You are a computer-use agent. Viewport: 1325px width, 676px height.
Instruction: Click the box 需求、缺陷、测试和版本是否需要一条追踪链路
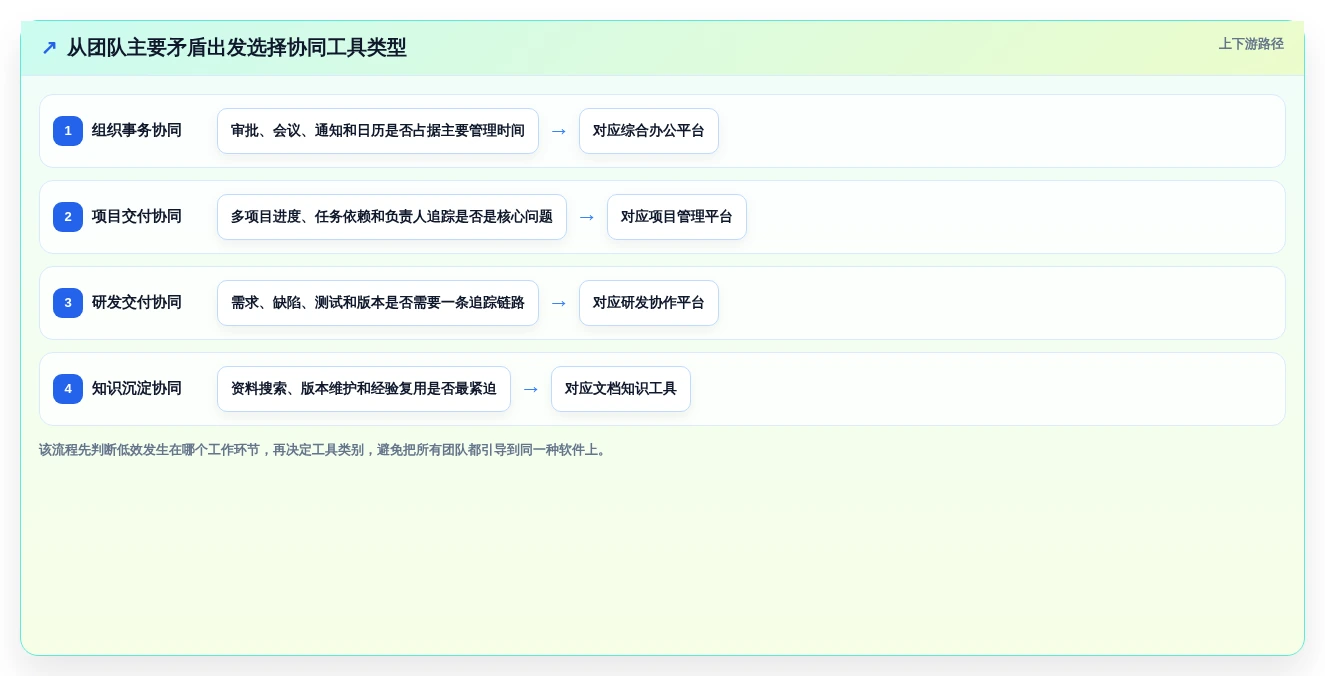tap(378, 303)
